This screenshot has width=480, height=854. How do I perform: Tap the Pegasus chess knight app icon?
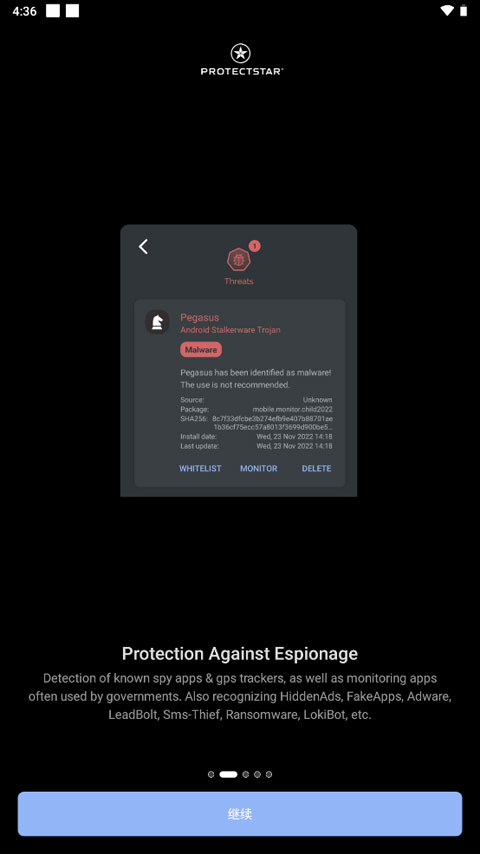click(157, 322)
